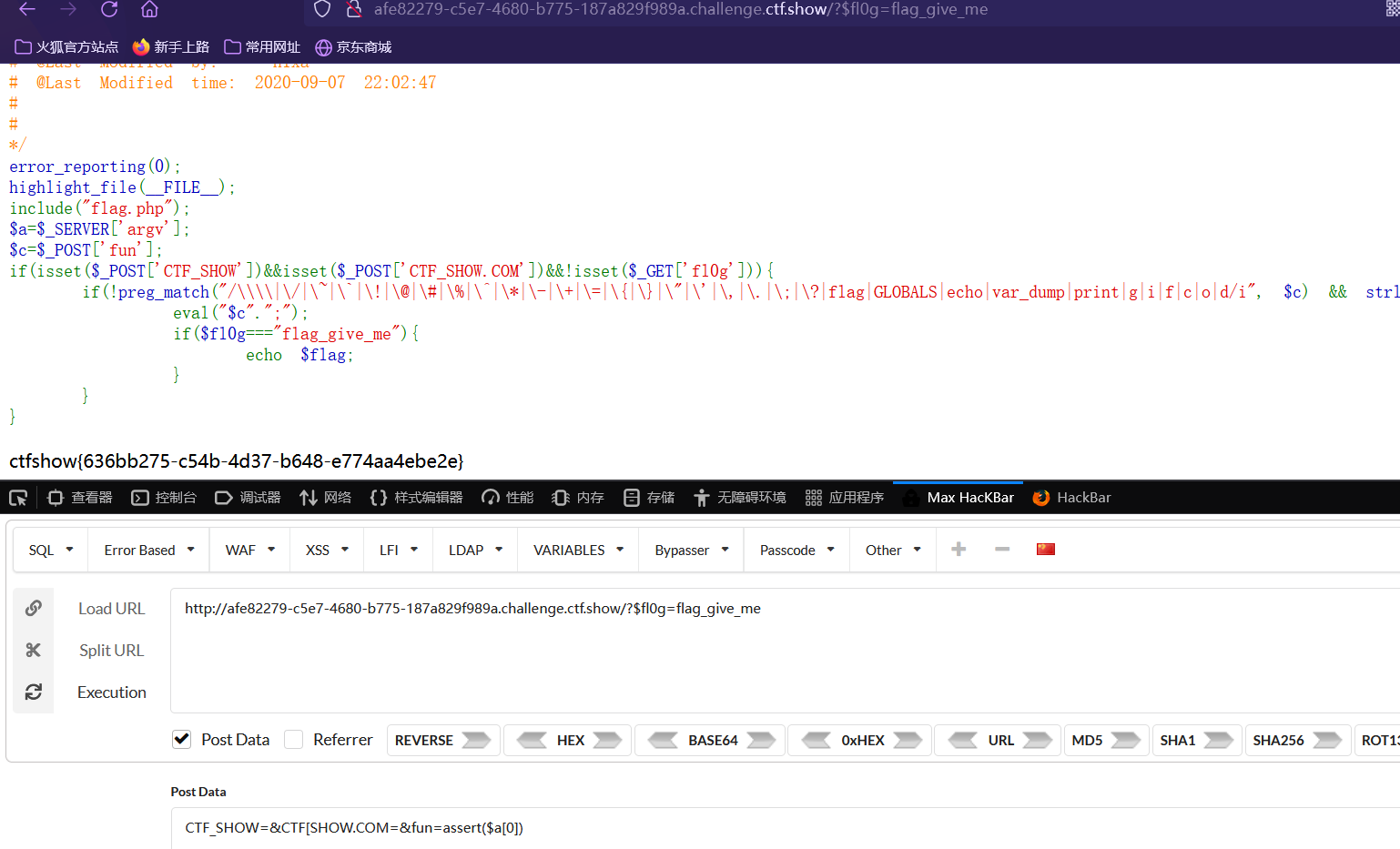Click the minus icon in HackBar toolbar

(1002, 549)
